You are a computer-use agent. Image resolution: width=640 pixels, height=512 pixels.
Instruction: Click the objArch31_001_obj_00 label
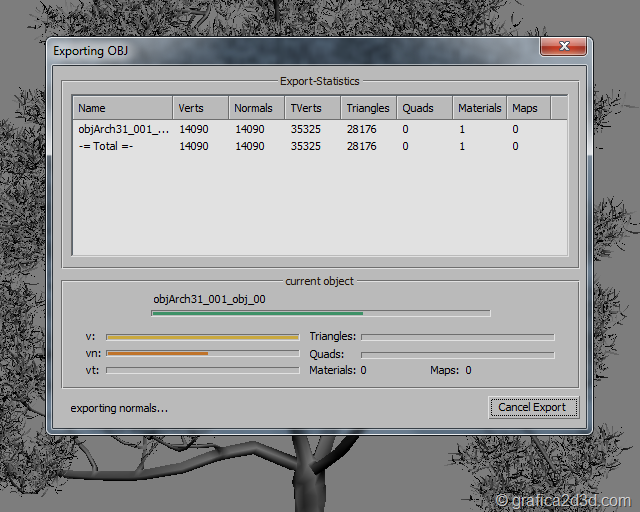(209, 299)
